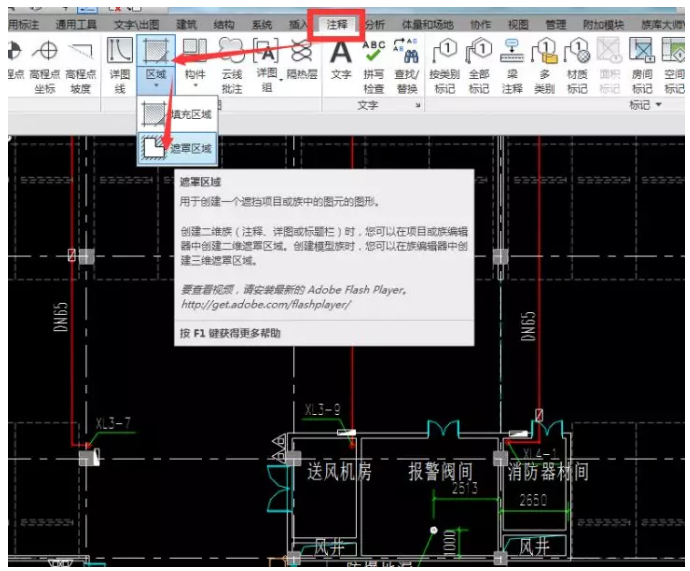Activate the 文字 text tool

point(341,59)
